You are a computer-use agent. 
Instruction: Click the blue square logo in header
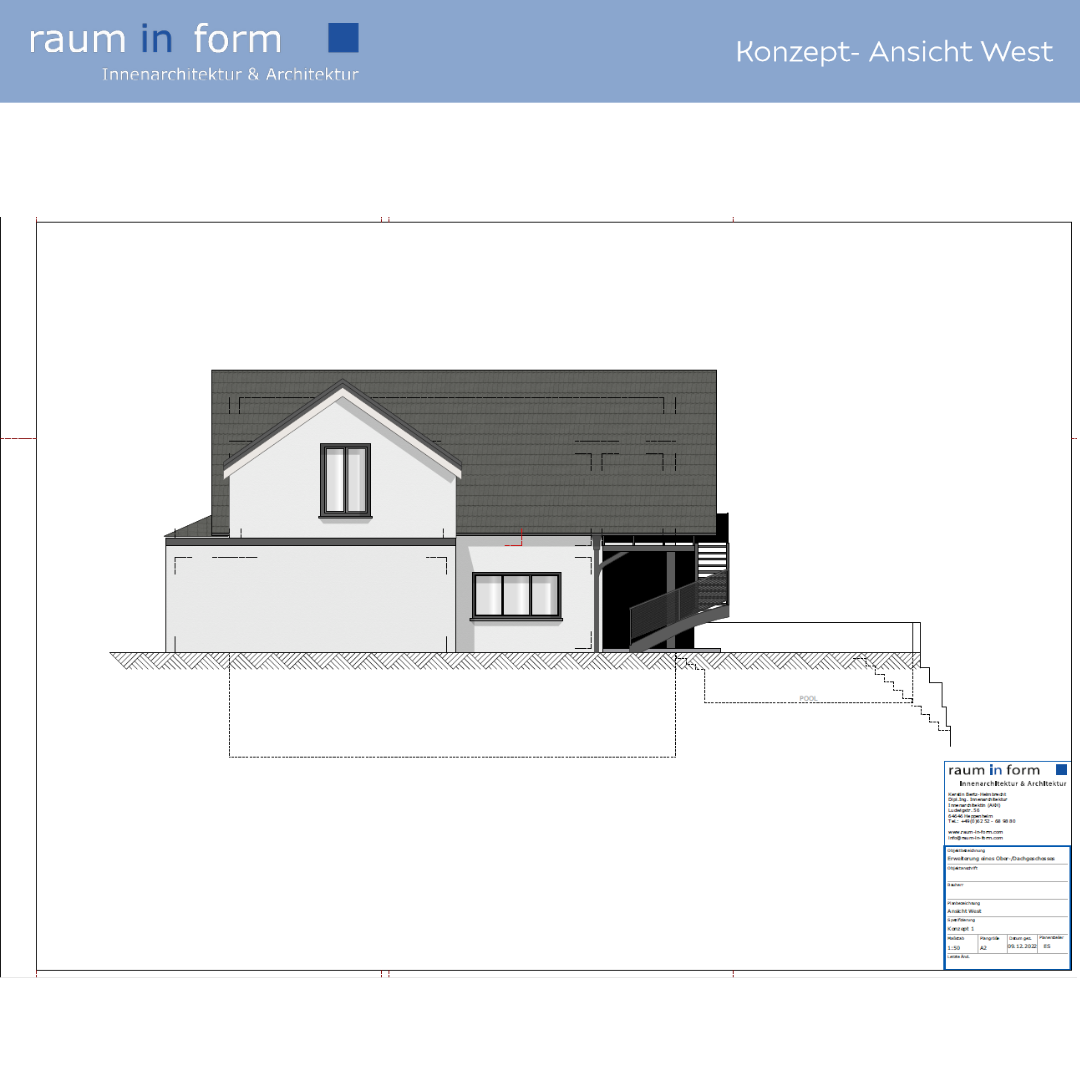[343, 38]
